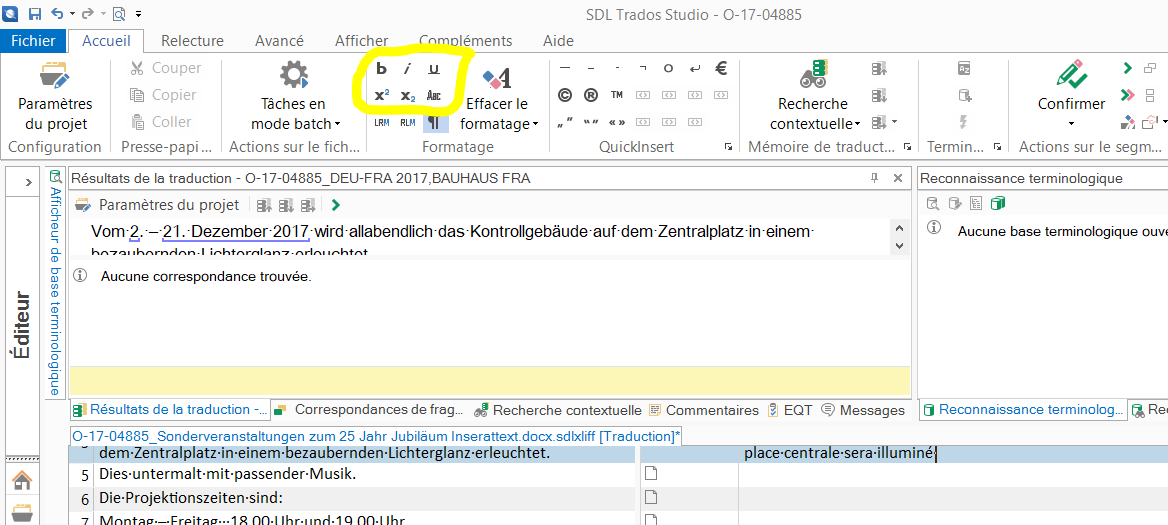Insert em dash from QuickInsert
1168x525 pixels.
[x=565, y=69]
